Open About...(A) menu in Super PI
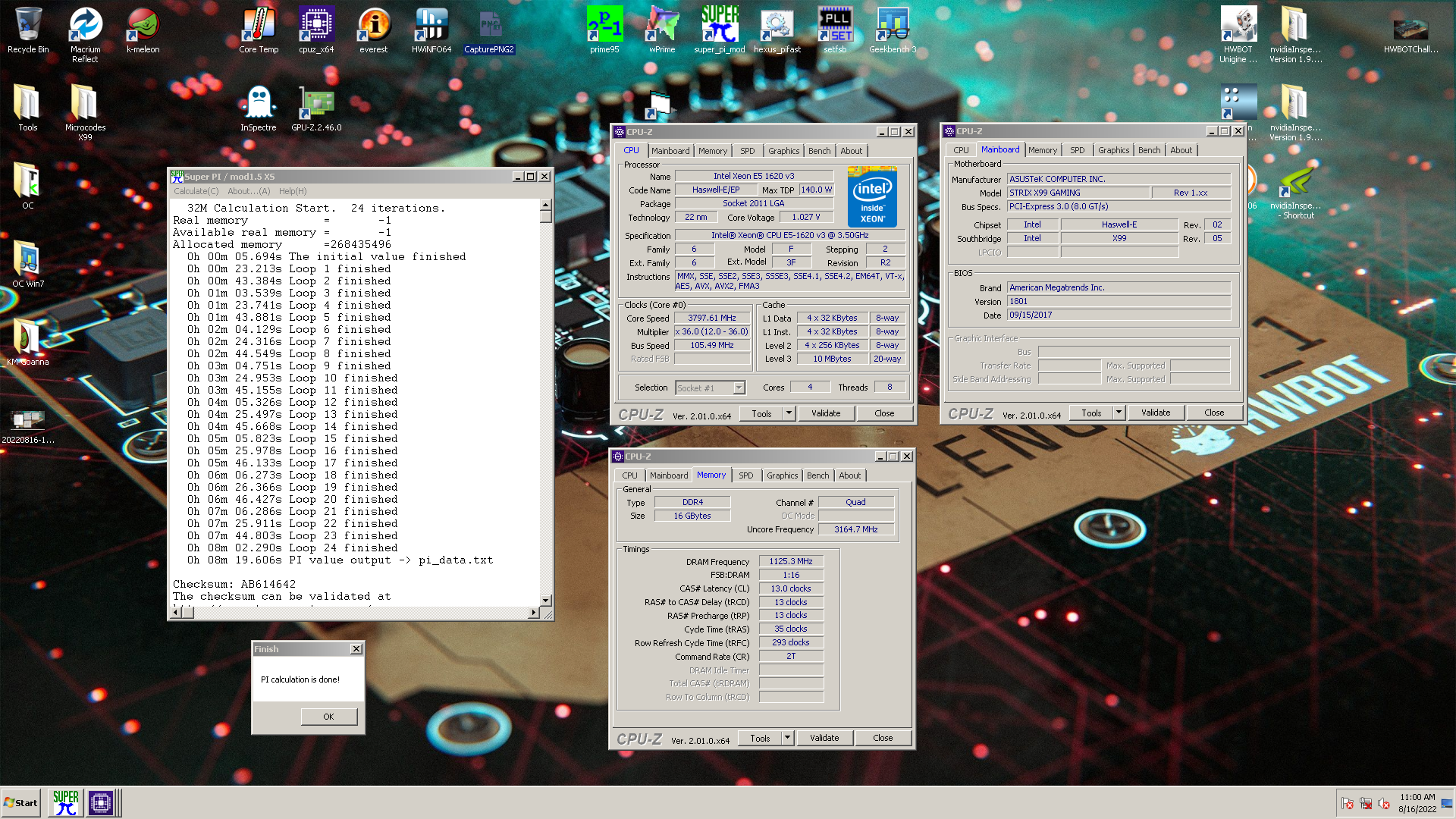Screen dimensions: 1456x819 pos(249,191)
